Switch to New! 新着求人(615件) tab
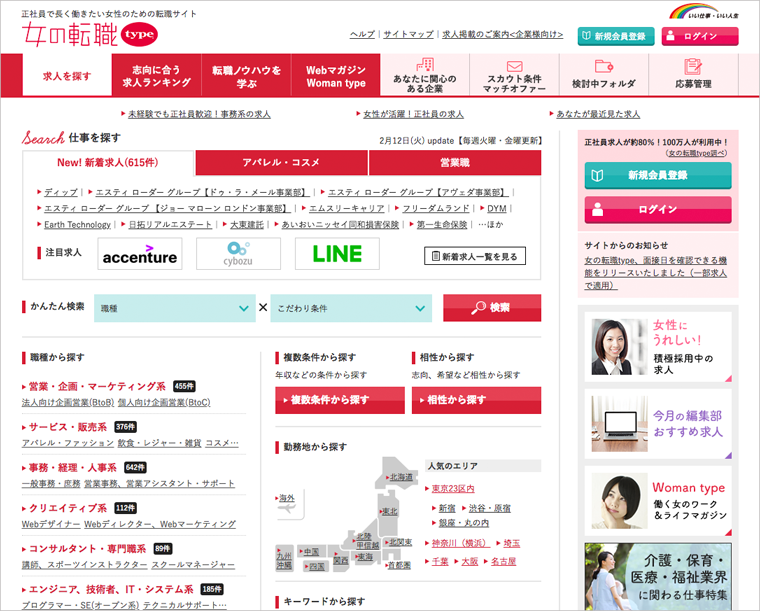 point(108,163)
